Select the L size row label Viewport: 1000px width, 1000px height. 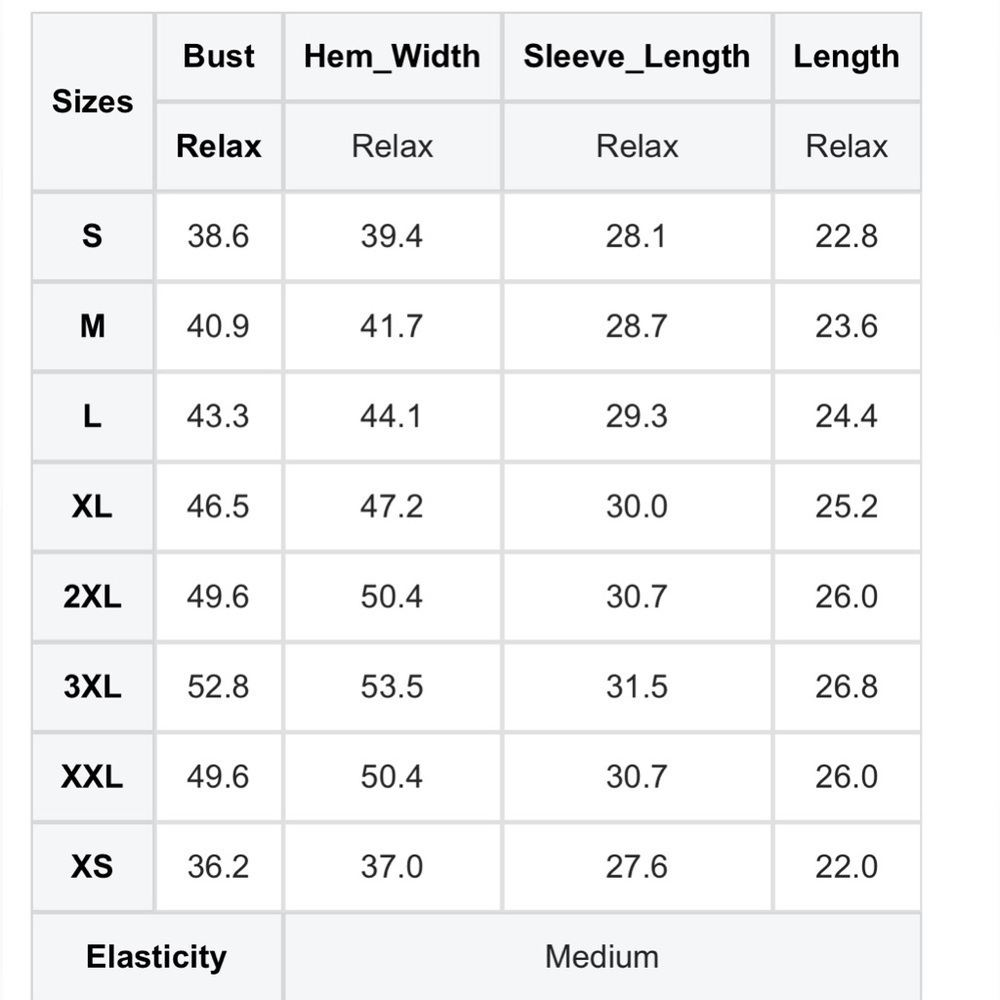[92, 416]
